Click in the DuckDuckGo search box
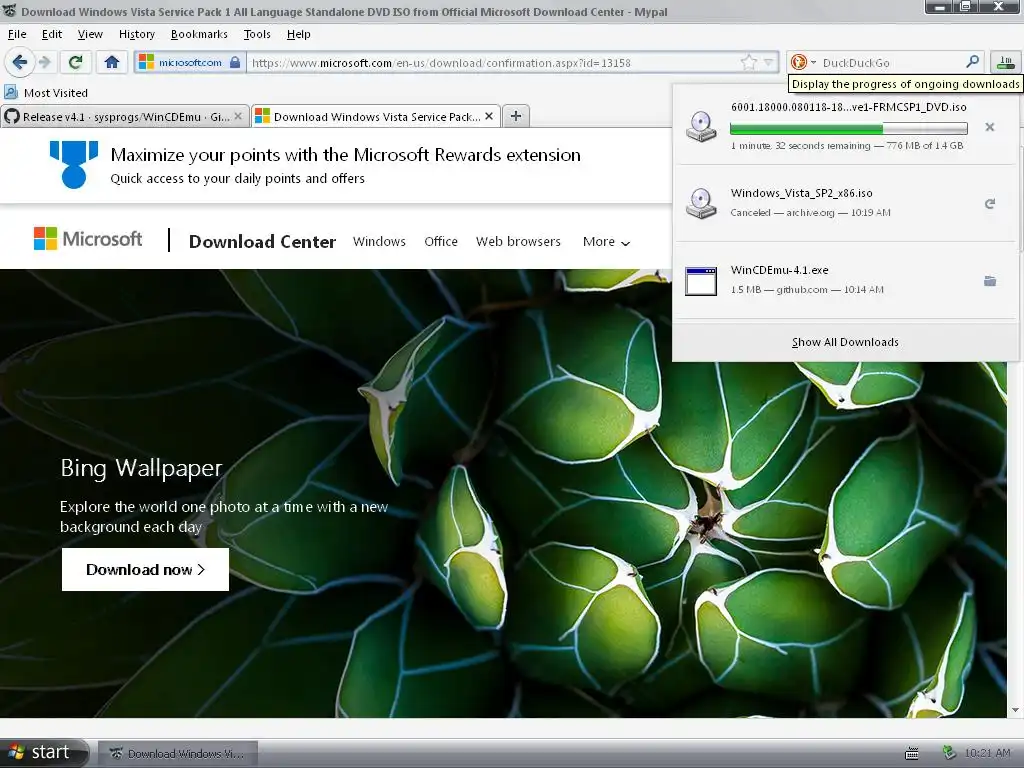This screenshot has height=768, width=1024. tap(891, 63)
